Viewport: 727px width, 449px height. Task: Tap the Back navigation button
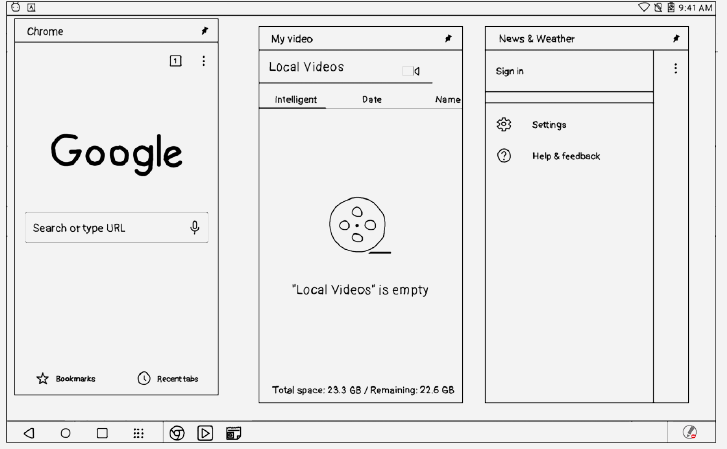click(x=29, y=433)
